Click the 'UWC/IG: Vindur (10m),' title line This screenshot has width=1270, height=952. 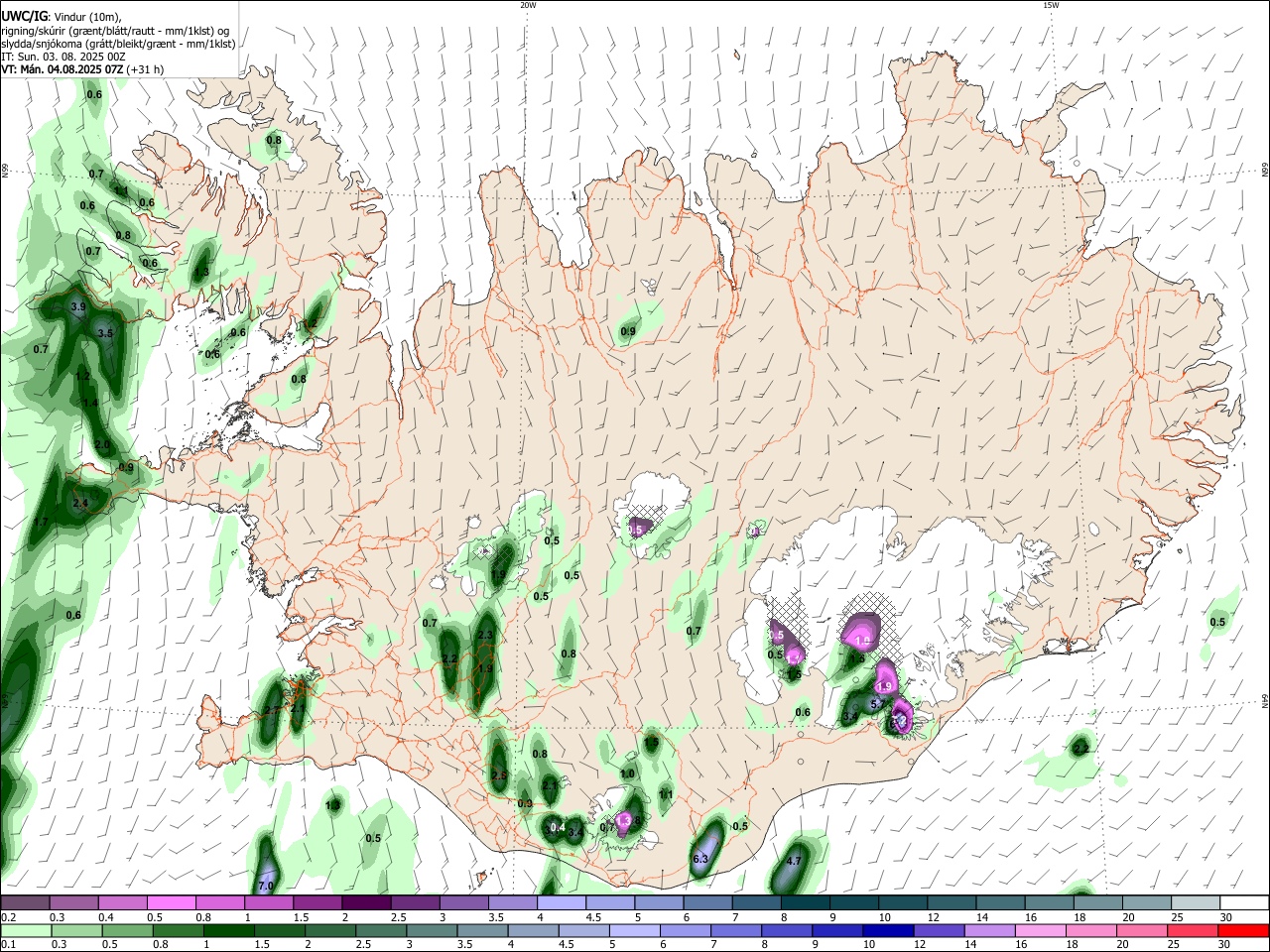click(62, 17)
